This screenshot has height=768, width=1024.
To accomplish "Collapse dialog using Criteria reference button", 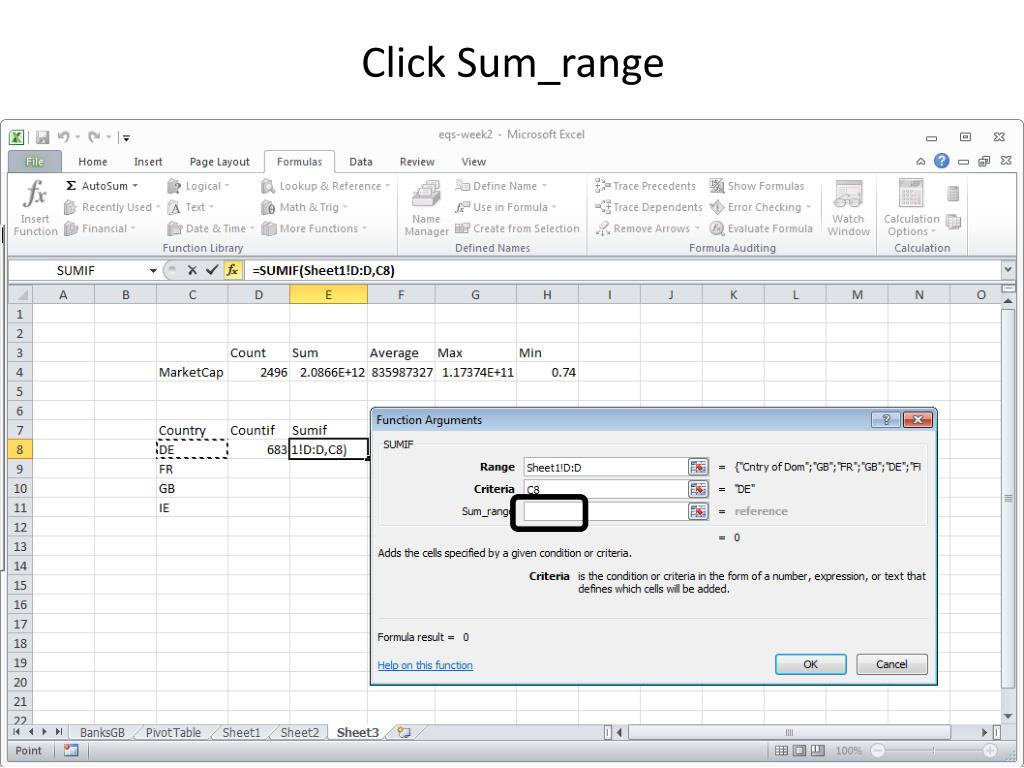I will (x=698, y=489).
